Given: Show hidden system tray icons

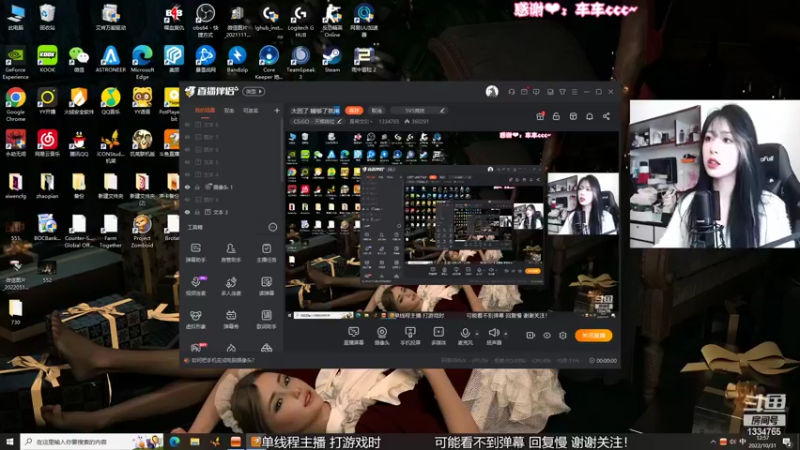Looking at the screenshot, I should pos(713,442).
